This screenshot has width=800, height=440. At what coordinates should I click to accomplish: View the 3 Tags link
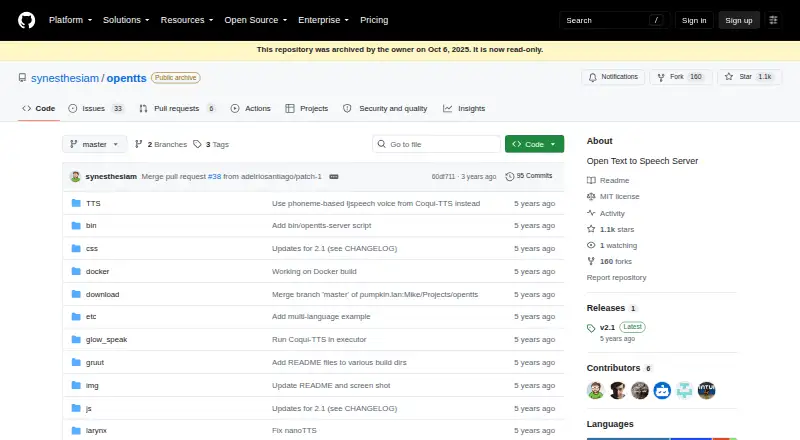[211, 144]
